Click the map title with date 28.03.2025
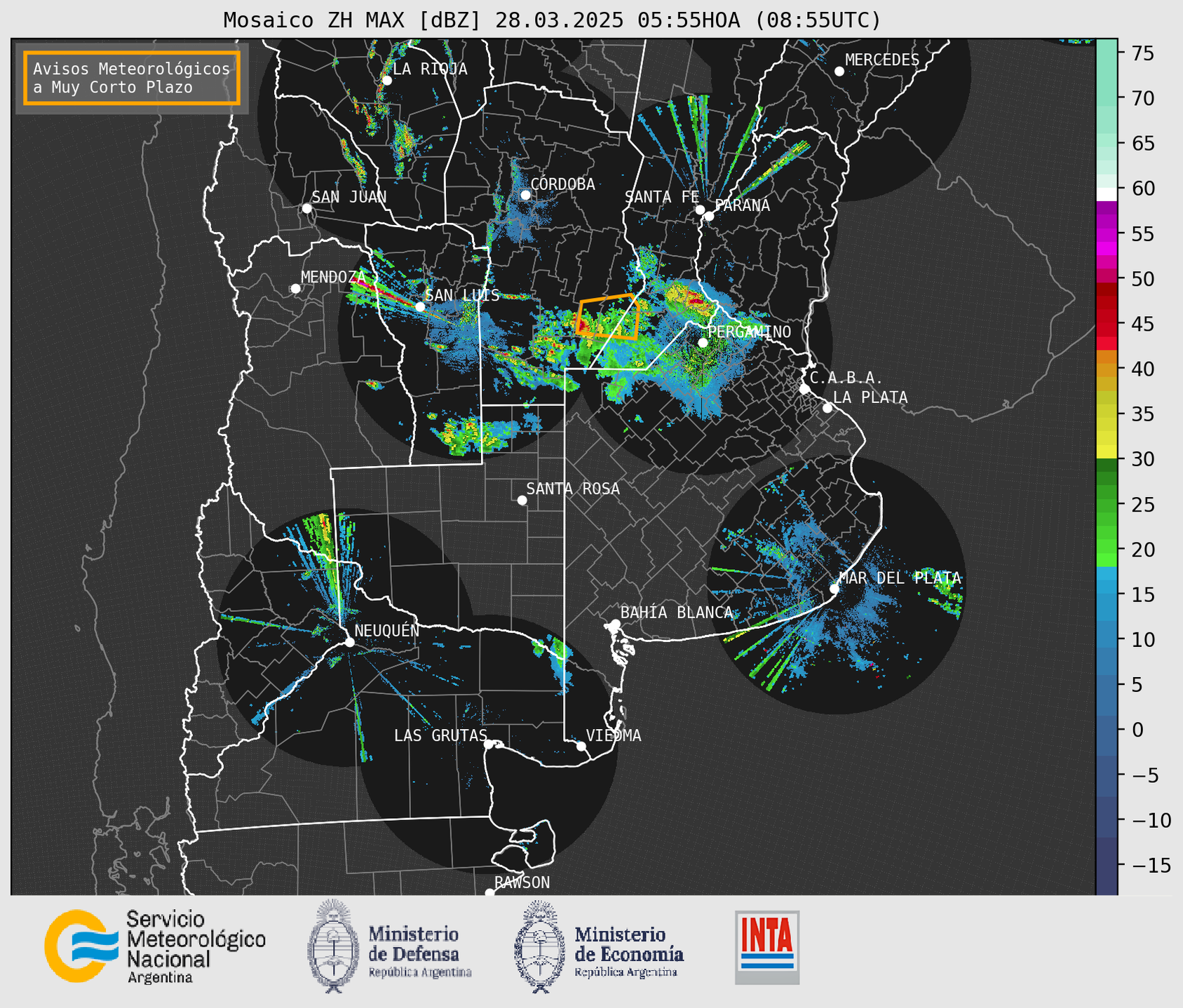The image size is (1183, 1008). point(552,20)
